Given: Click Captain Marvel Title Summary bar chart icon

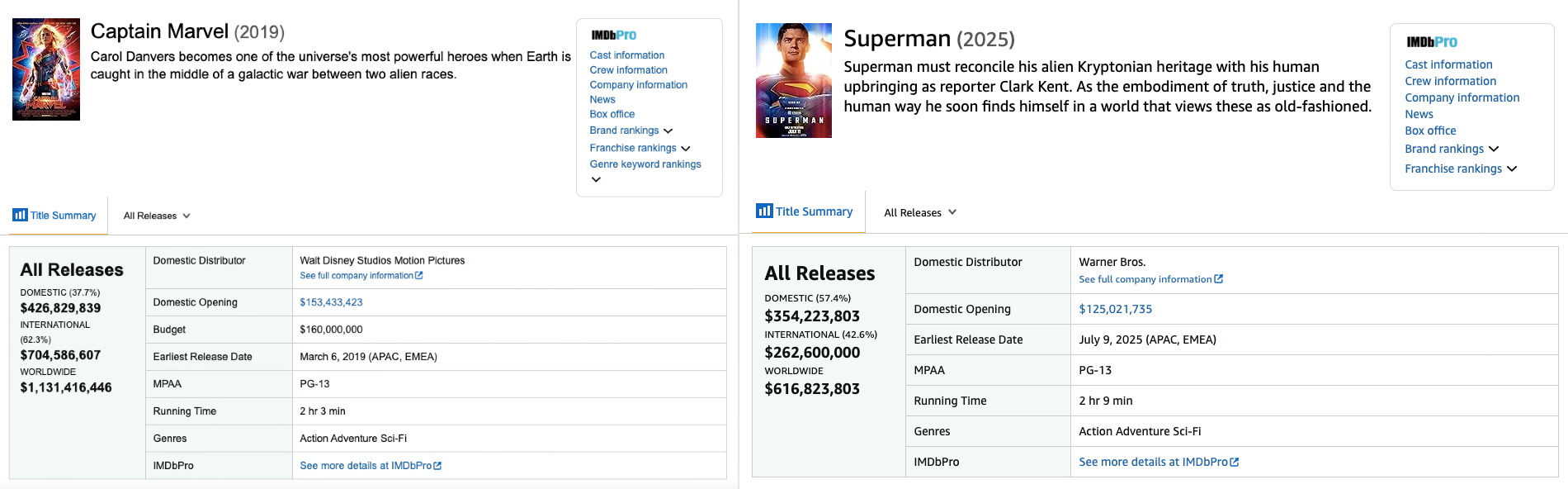Looking at the screenshot, I should (20, 215).
